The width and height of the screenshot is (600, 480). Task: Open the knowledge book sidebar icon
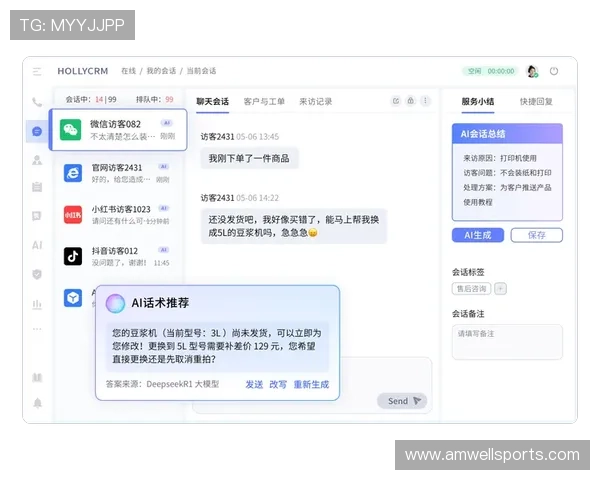coord(37,377)
